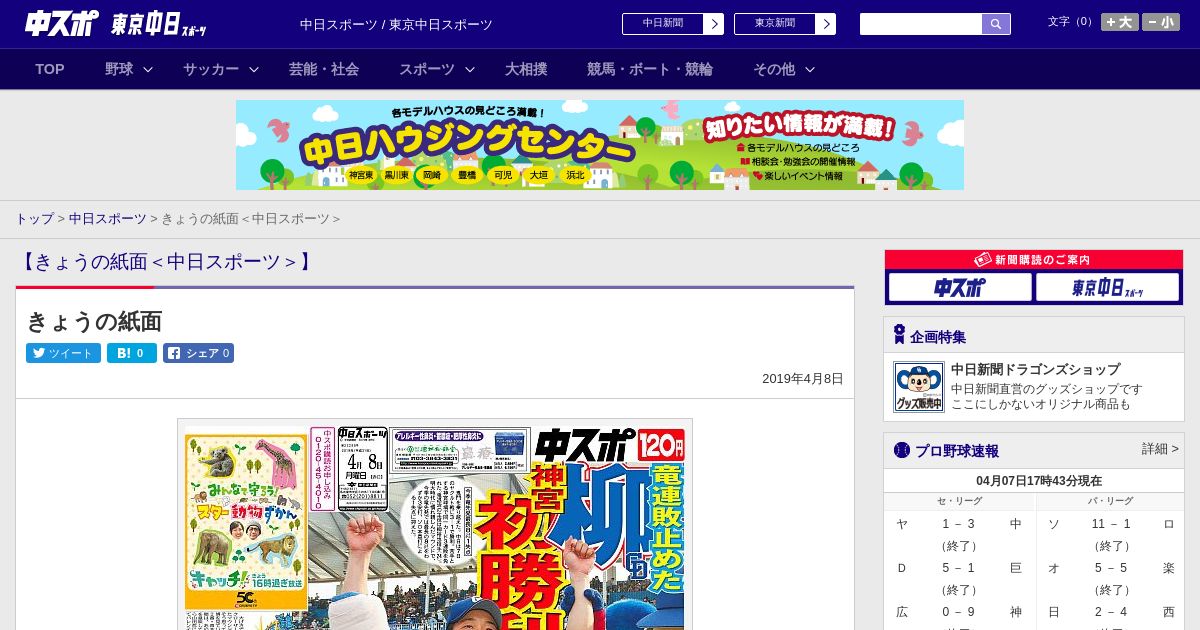Select the Ｄ 5-1 巨 game score
The width and height of the screenshot is (1200, 630).
click(959, 568)
